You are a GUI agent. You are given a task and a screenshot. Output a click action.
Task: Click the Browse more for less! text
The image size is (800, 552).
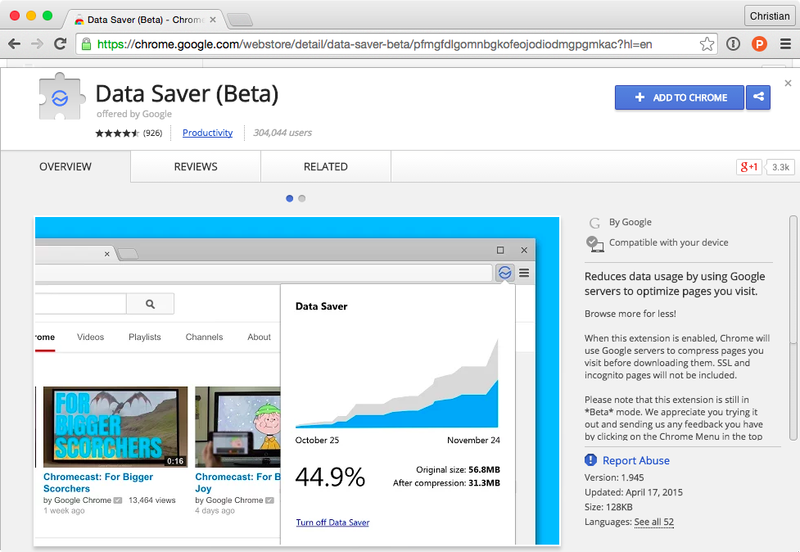(x=630, y=314)
